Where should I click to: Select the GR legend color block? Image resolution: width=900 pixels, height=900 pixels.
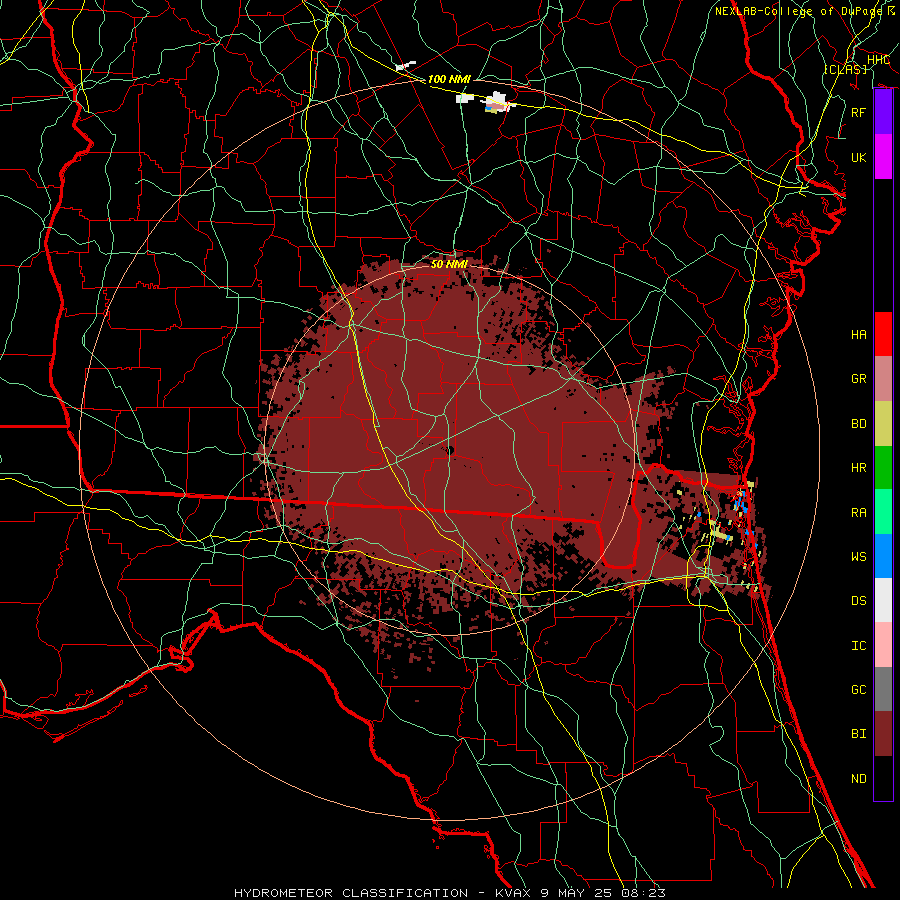(883, 379)
